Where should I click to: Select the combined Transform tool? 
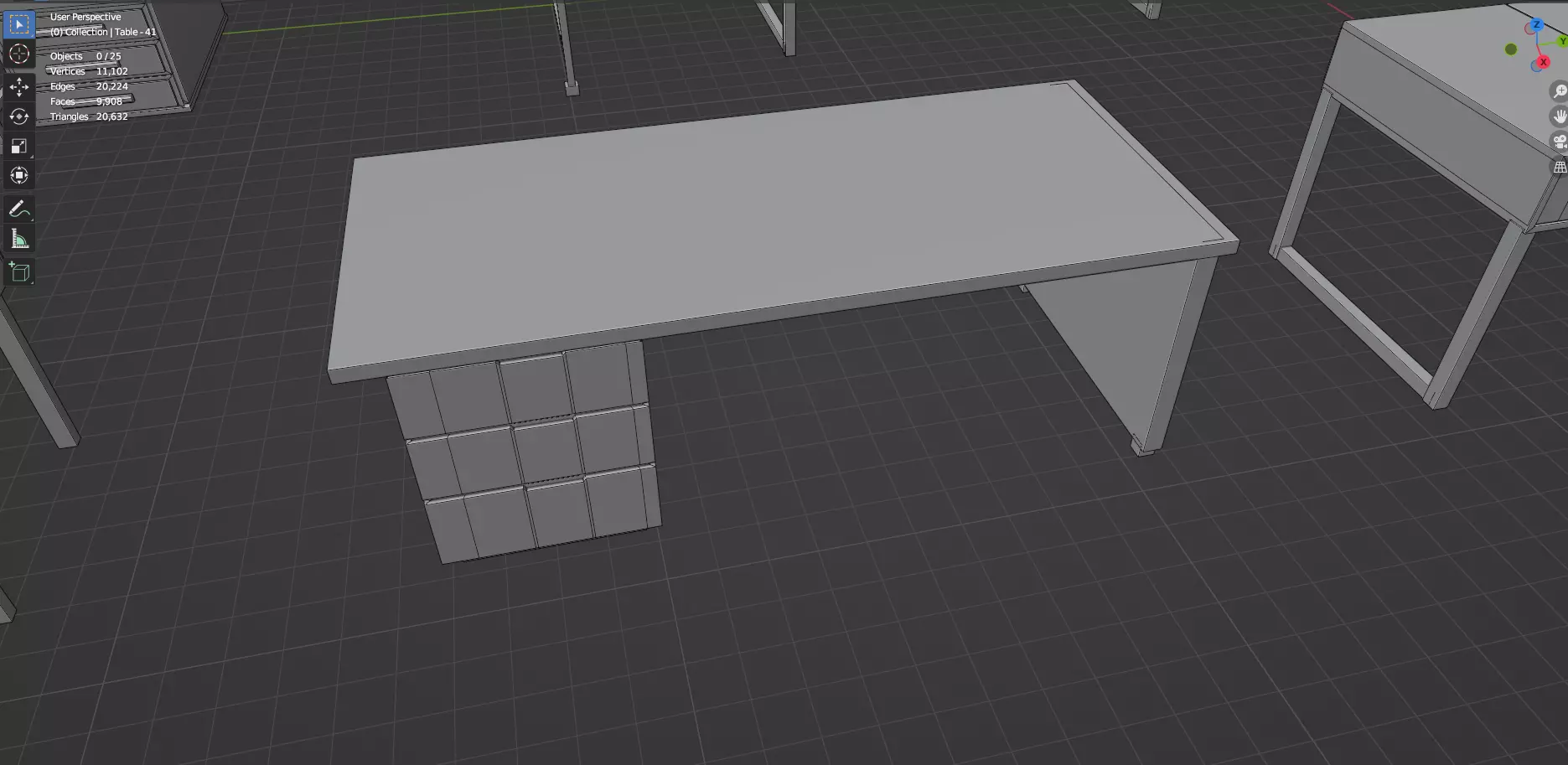pyautogui.click(x=18, y=175)
